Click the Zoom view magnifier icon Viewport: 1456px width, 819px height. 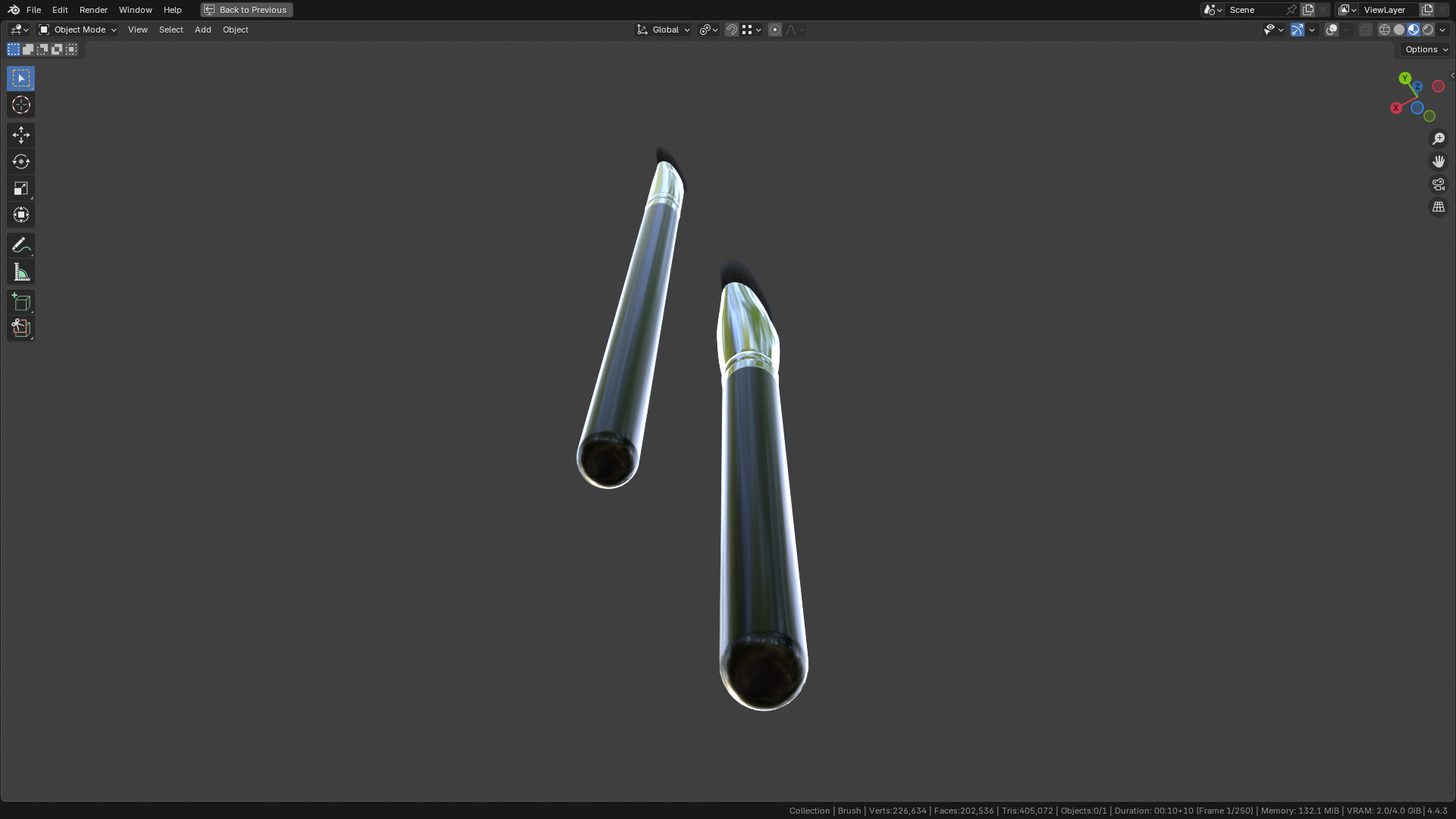point(1439,139)
